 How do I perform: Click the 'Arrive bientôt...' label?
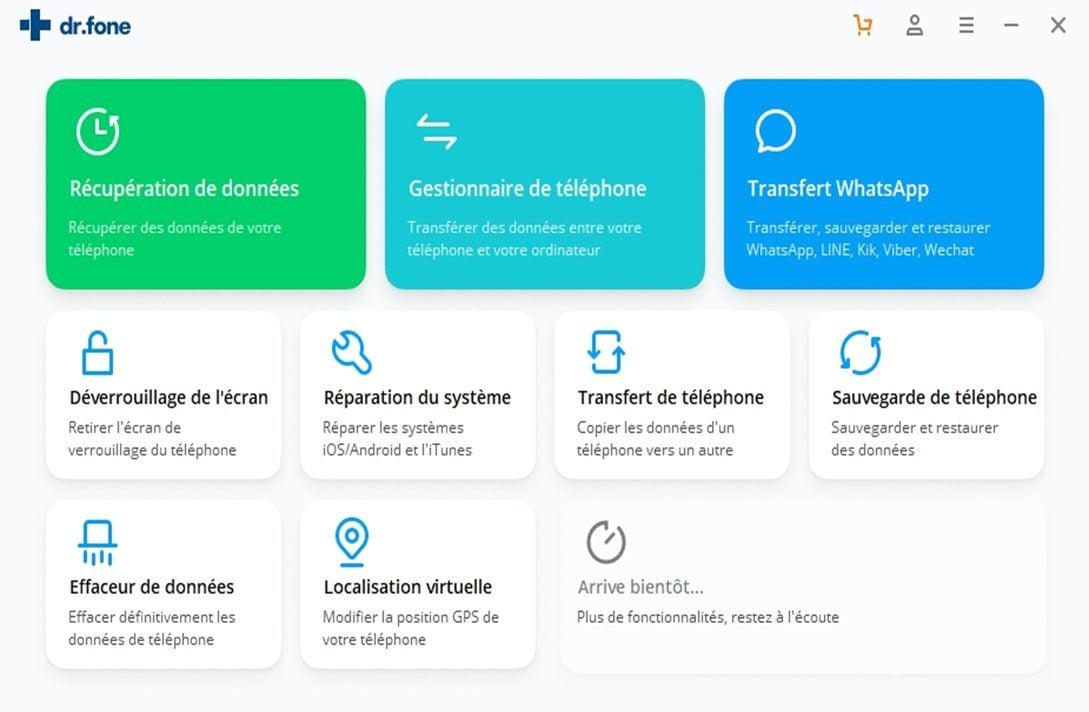[640, 587]
